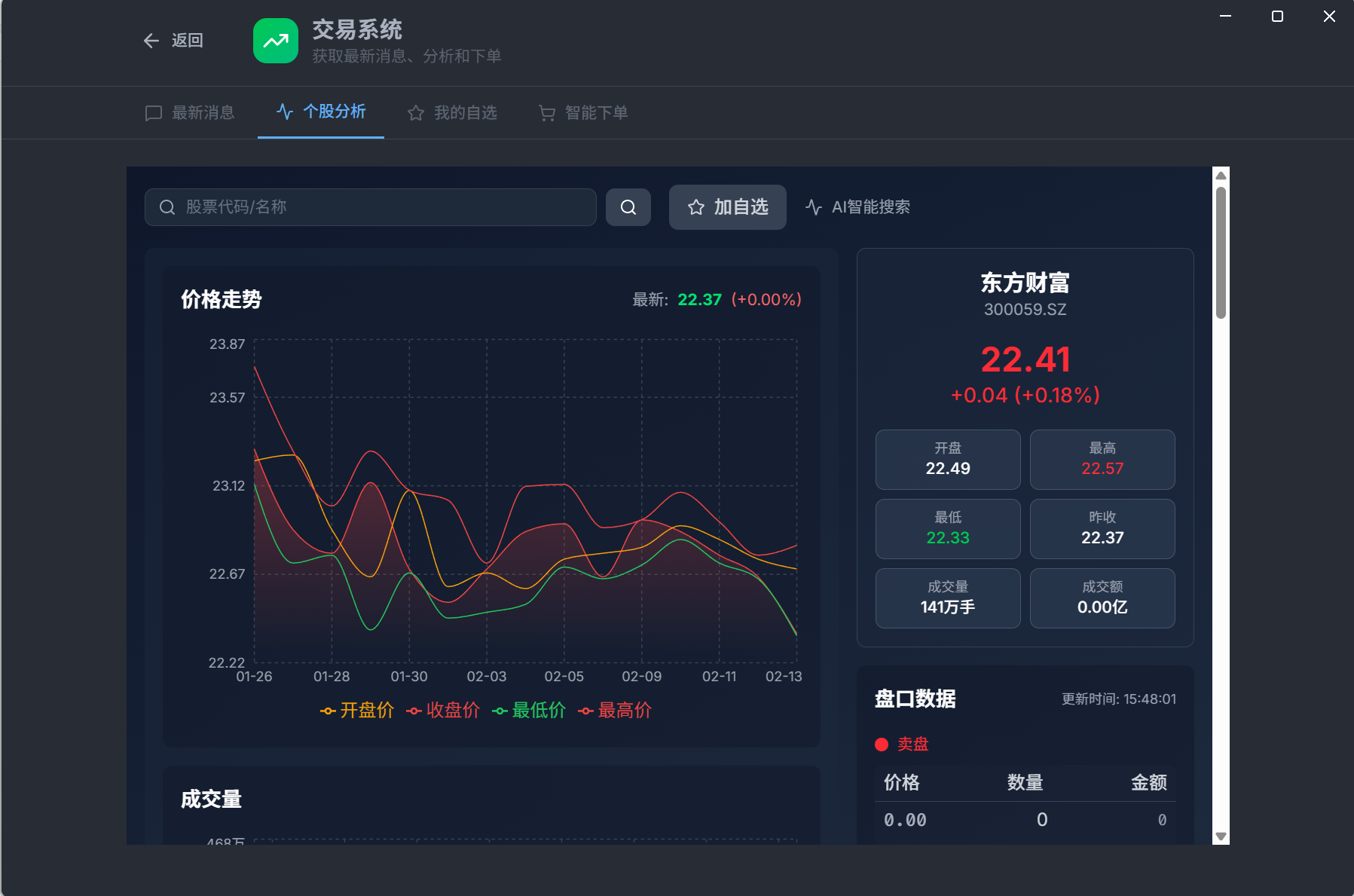The height and width of the screenshot is (896, 1354).
Task: Click the shopping cart icon for 智能下单
Action: pos(547,113)
